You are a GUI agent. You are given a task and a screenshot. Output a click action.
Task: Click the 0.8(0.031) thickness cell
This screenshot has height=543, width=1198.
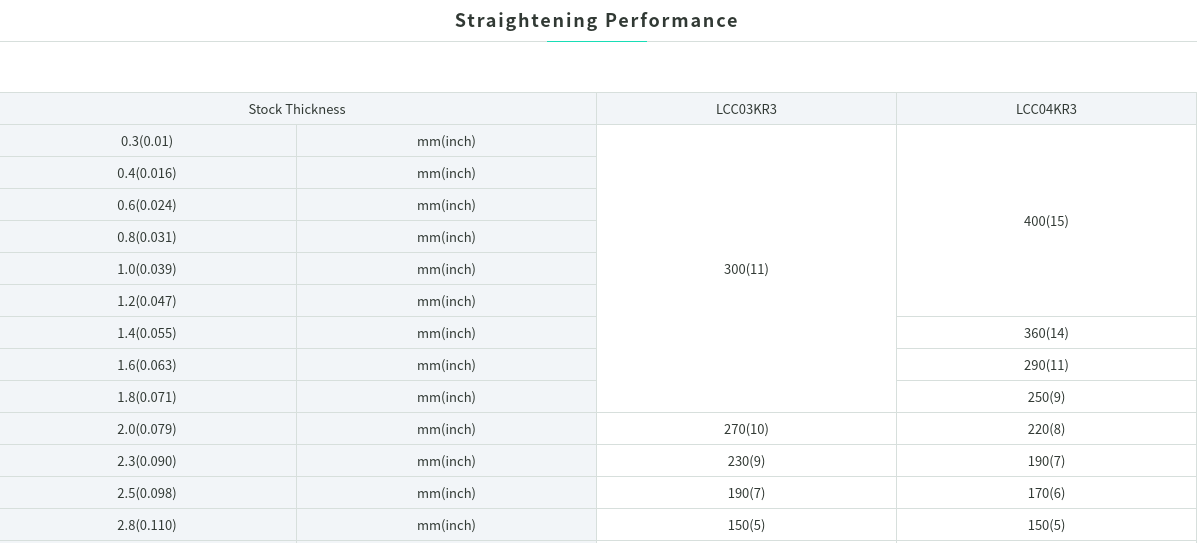pos(147,238)
